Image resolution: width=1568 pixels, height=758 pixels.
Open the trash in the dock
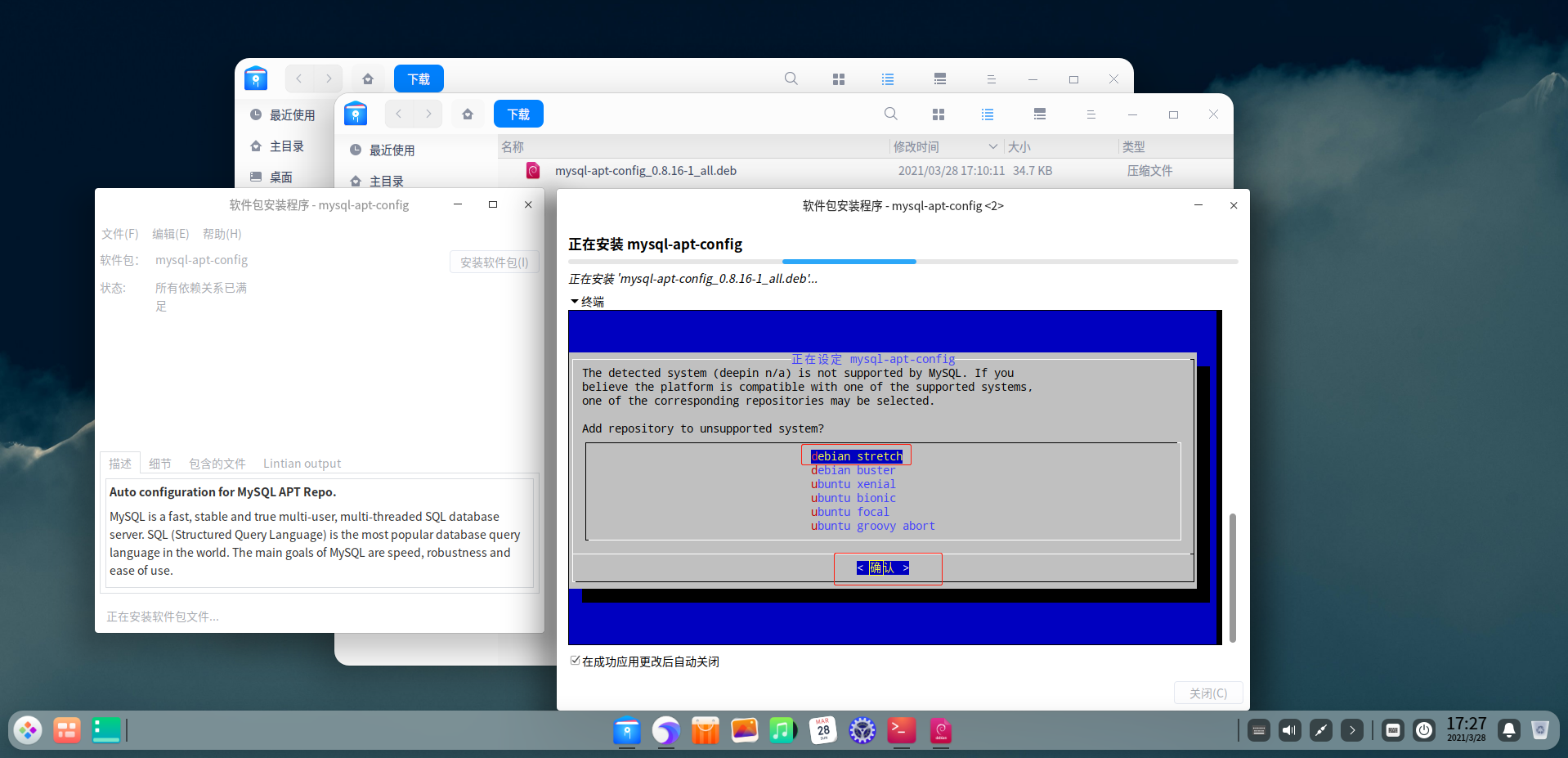pos(1540,730)
